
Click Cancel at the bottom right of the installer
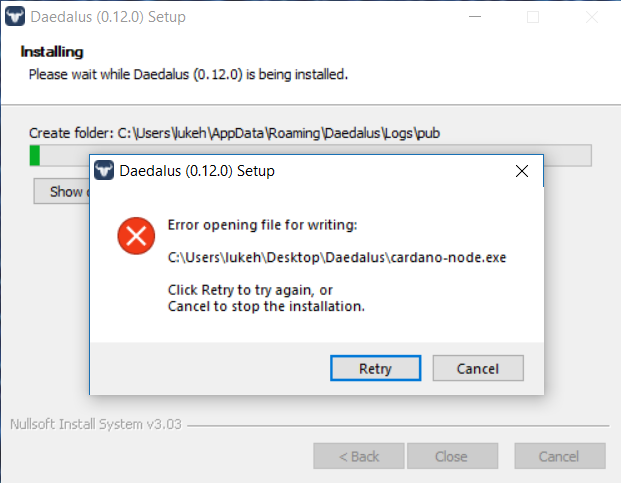[558, 456]
